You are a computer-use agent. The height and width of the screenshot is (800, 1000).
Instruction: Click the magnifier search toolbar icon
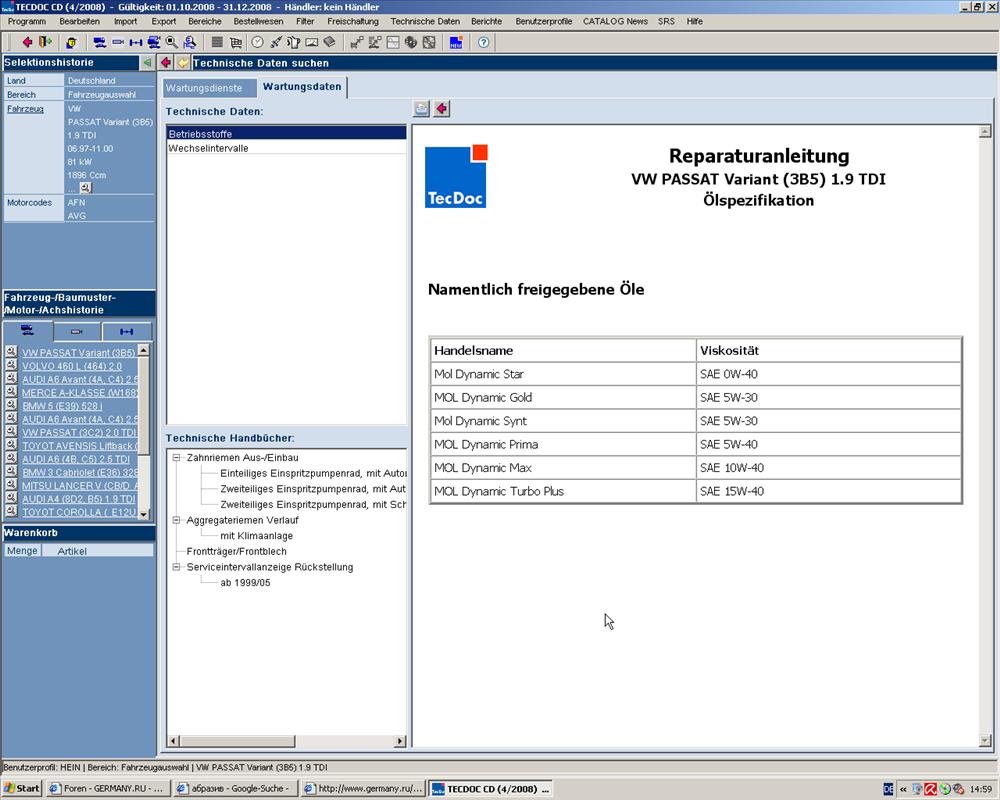(171, 42)
